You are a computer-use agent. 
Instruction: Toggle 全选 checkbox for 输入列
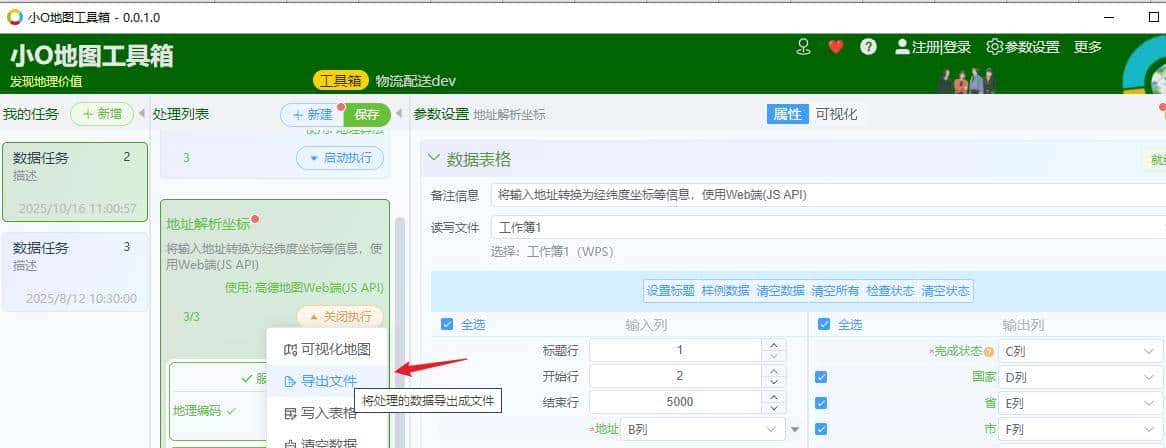(447, 324)
